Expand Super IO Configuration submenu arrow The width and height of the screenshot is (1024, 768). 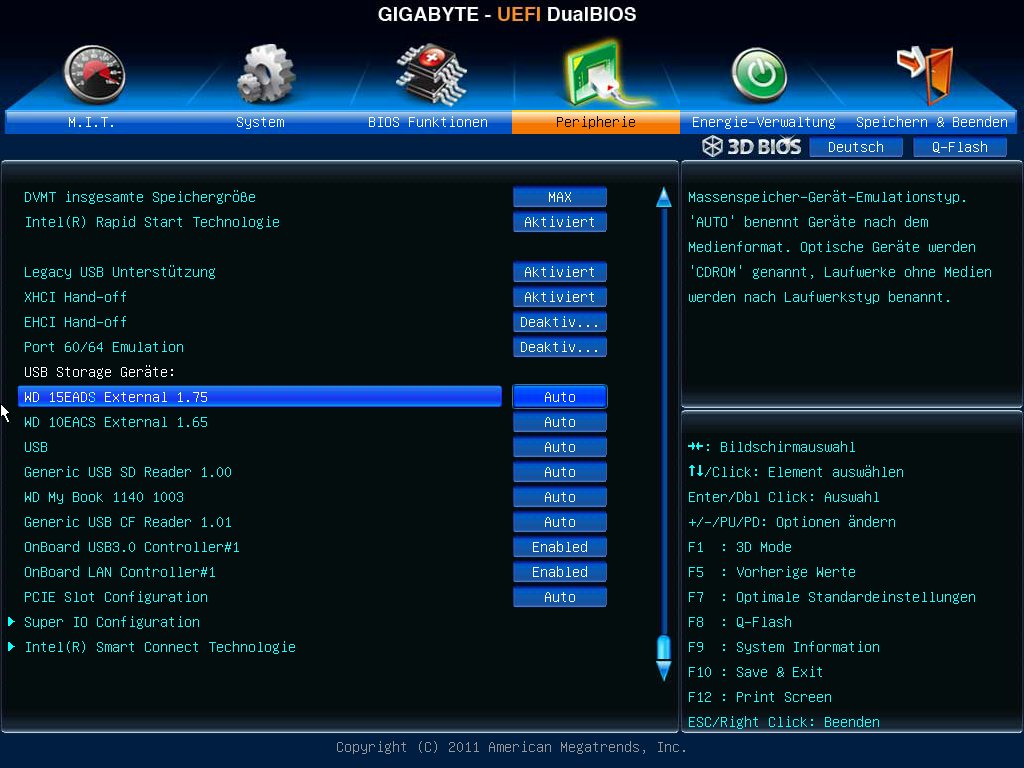[12, 622]
